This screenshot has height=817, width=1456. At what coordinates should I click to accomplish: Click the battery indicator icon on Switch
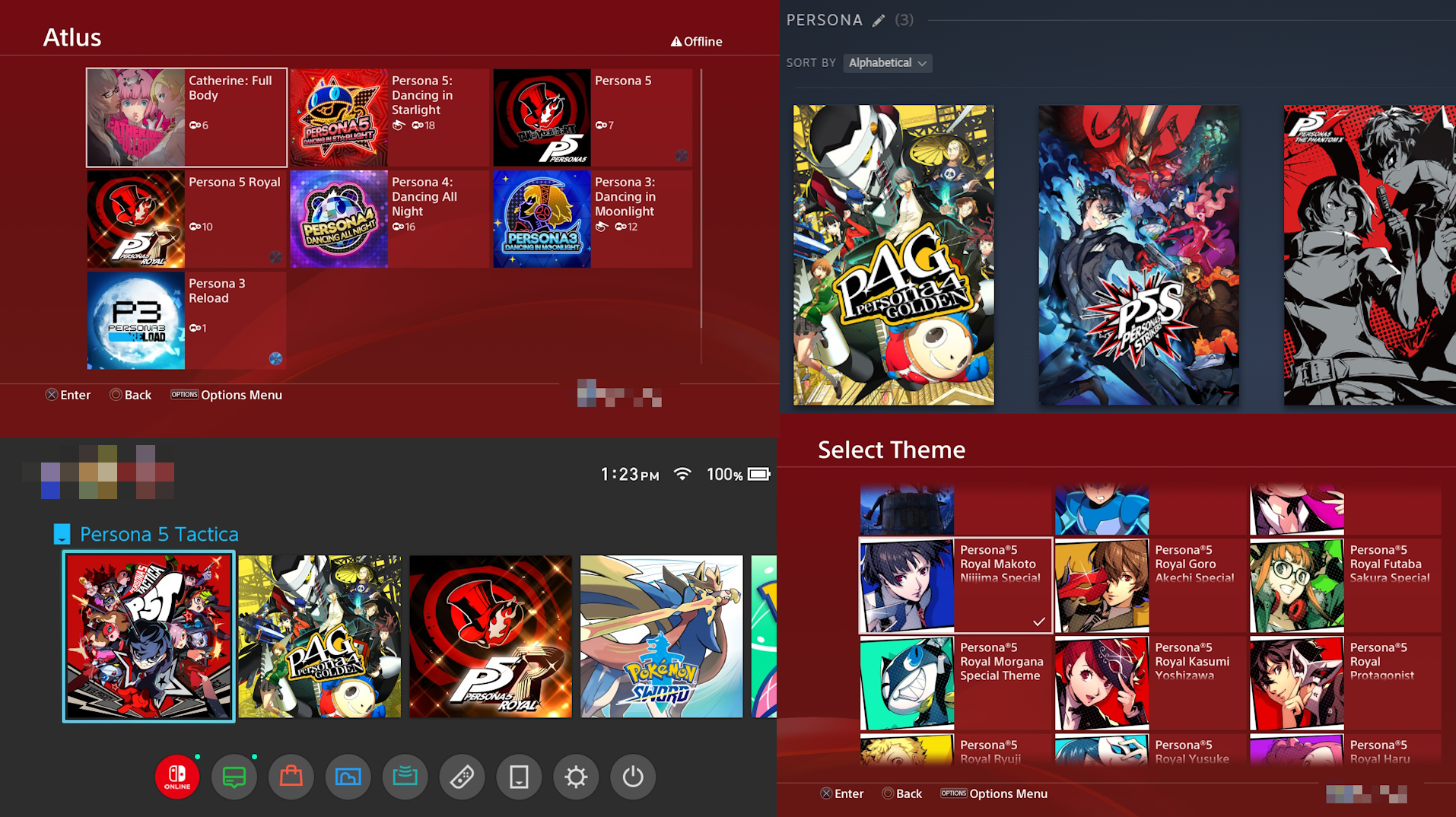[x=758, y=474]
